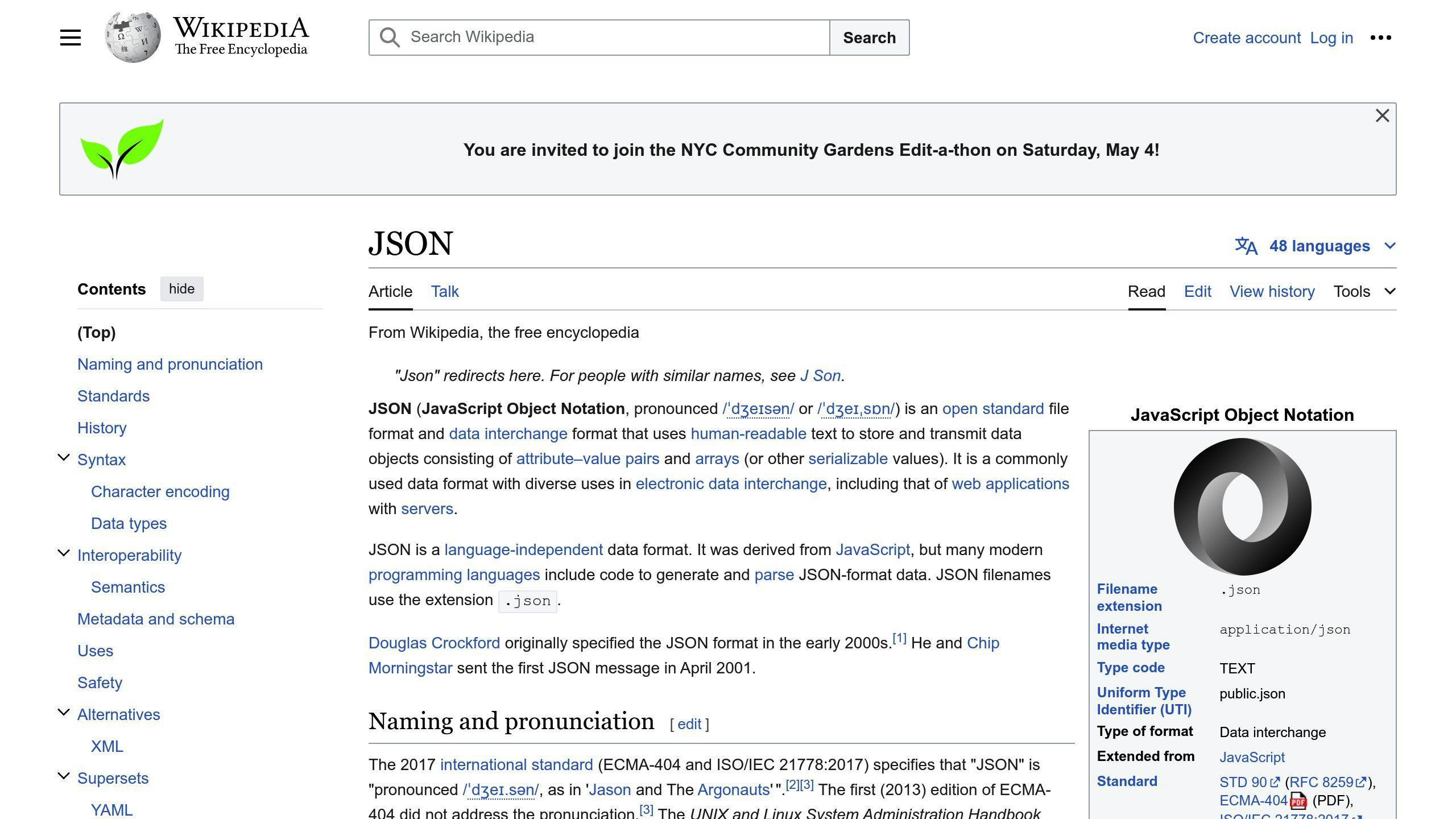1456x819 pixels.
Task: Open the Douglas Crockford article link
Action: click(434, 643)
